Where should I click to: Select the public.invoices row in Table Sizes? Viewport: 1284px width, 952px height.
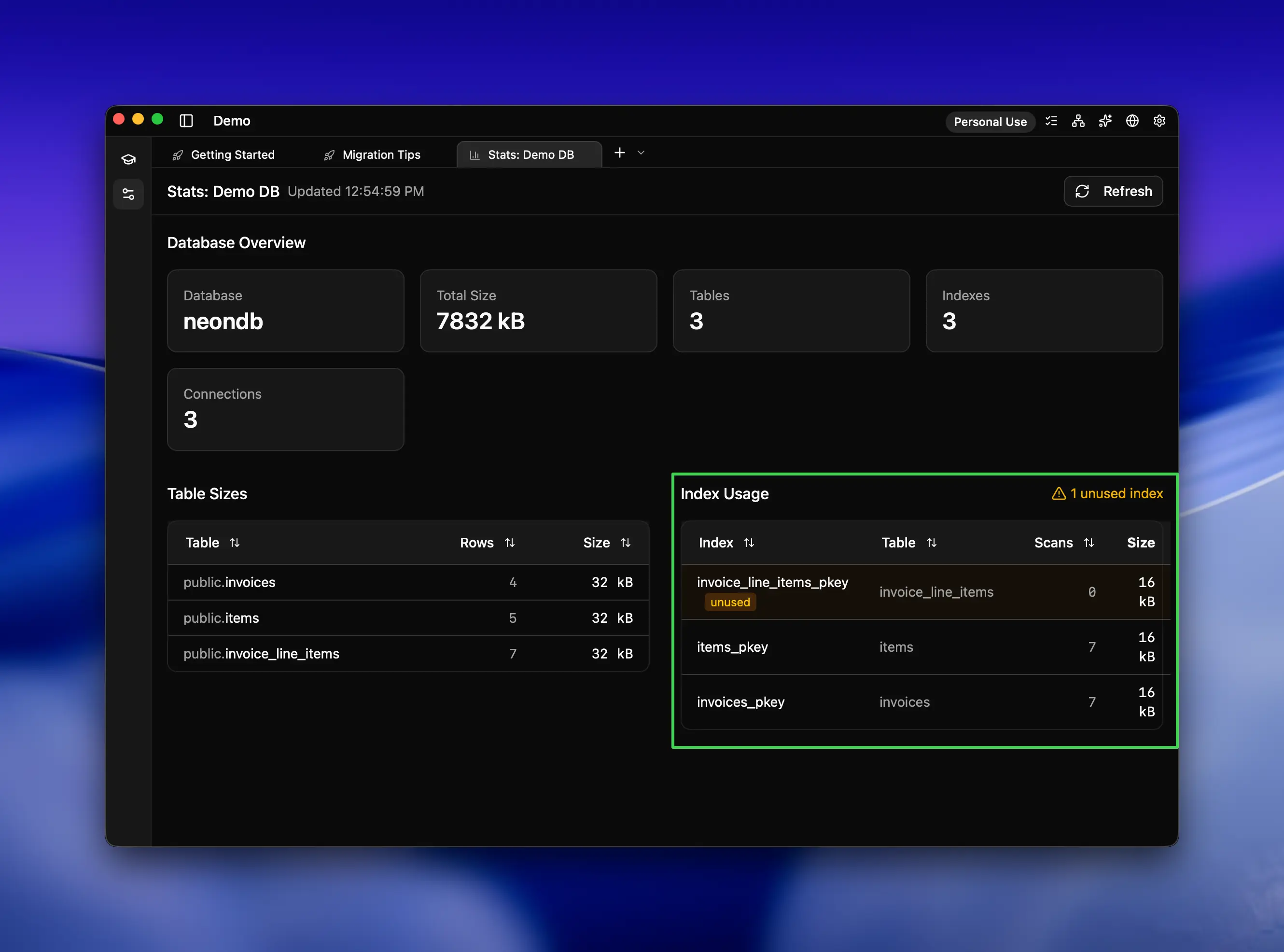coord(229,582)
